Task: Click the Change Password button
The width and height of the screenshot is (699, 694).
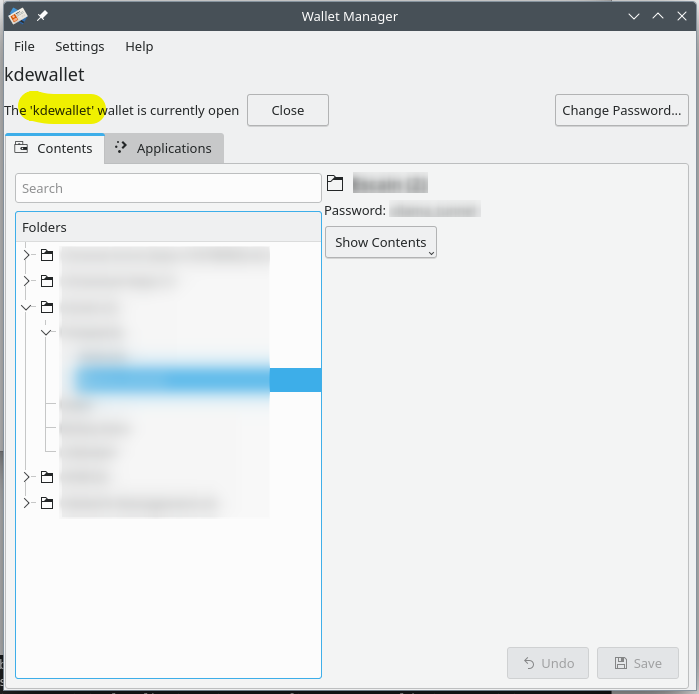Action: [621, 111]
